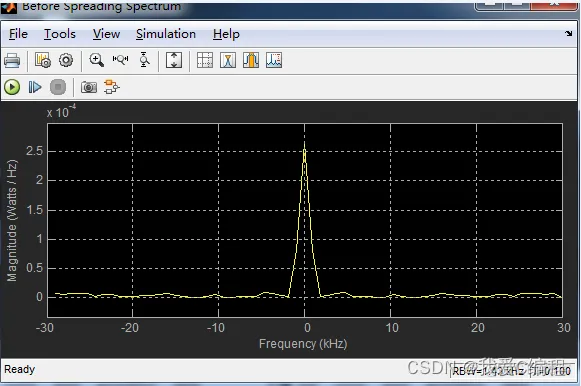This screenshot has width=581, height=386.
Task: Run the simulation with play button
Action: [x=12, y=87]
